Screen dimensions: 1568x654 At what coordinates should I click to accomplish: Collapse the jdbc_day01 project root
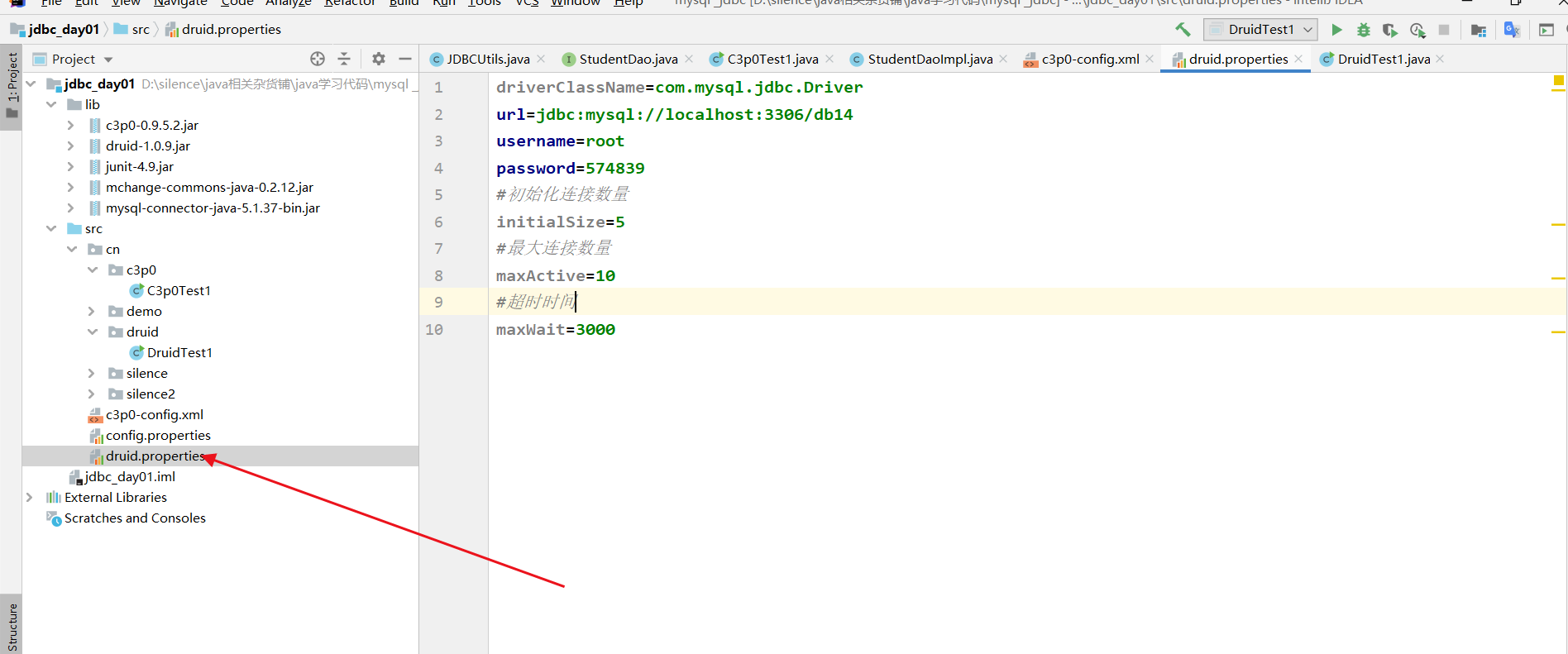pyautogui.click(x=31, y=84)
